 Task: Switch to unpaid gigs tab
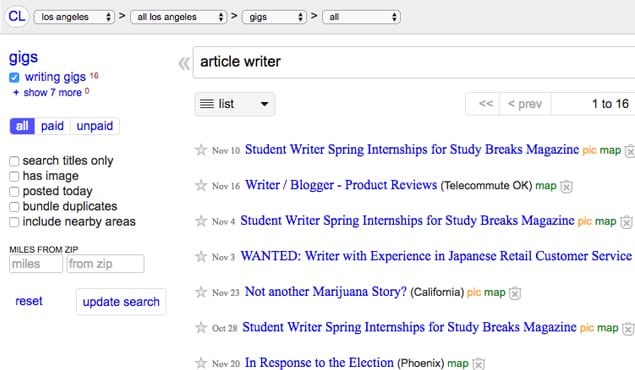(95, 126)
